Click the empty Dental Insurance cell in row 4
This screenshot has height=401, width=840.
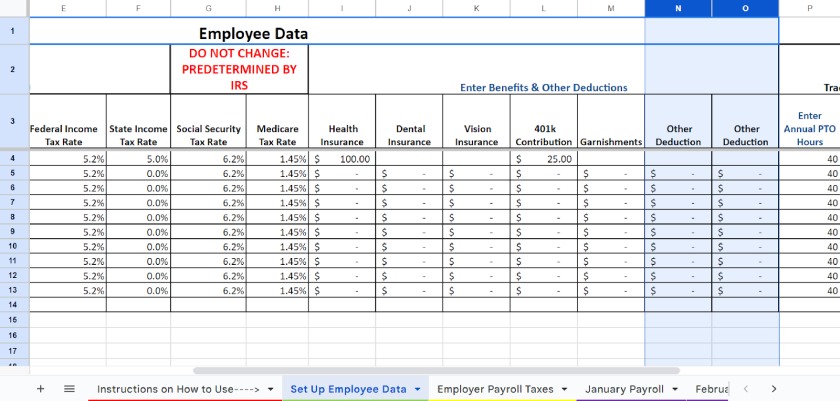tap(409, 158)
